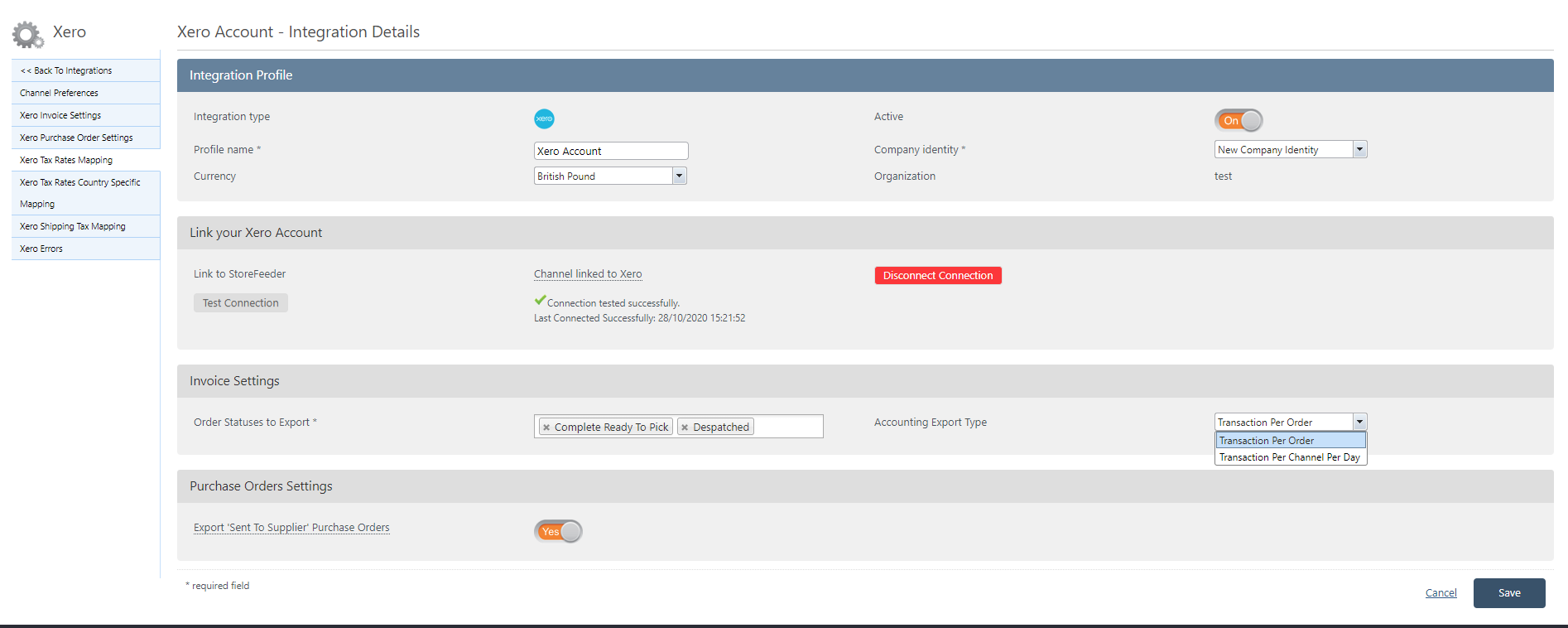The width and height of the screenshot is (1568, 628).
Task: Open Xero Errors page
Action: coord(85,249)
